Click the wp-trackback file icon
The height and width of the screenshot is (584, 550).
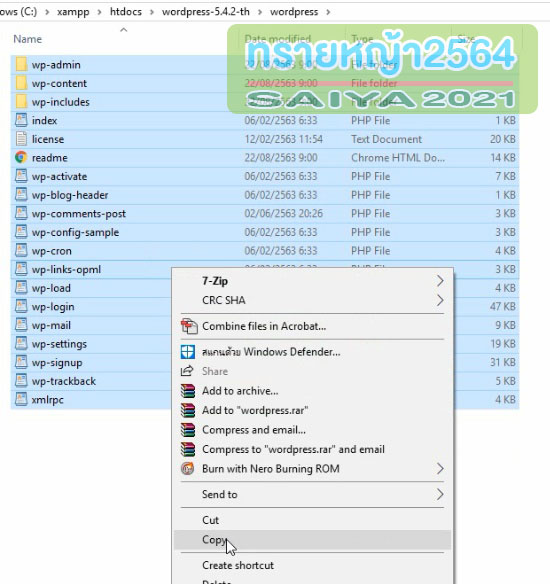pyautogui.click(x=21, y=381)
